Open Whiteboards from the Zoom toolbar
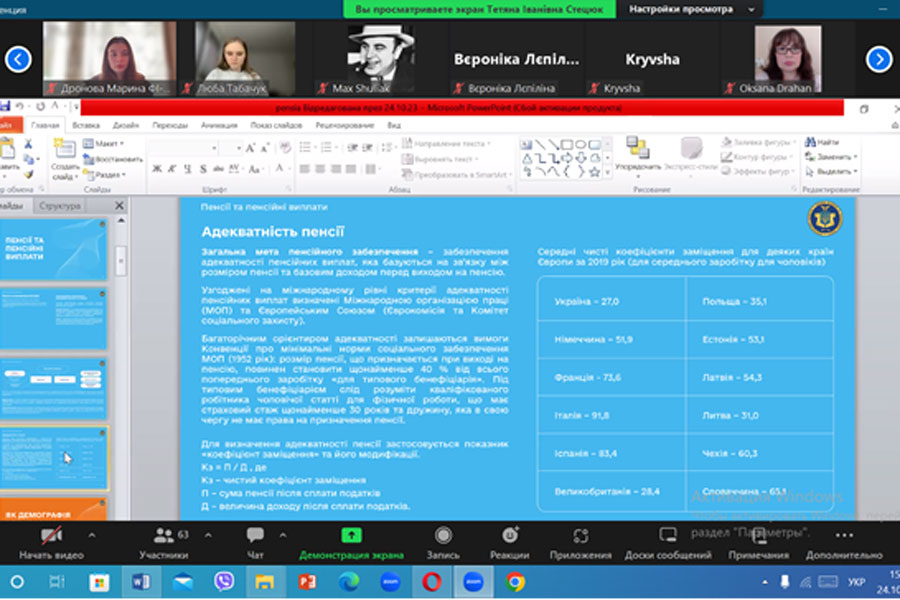This screenshot has width=900, height=600. tap(669, 535)
